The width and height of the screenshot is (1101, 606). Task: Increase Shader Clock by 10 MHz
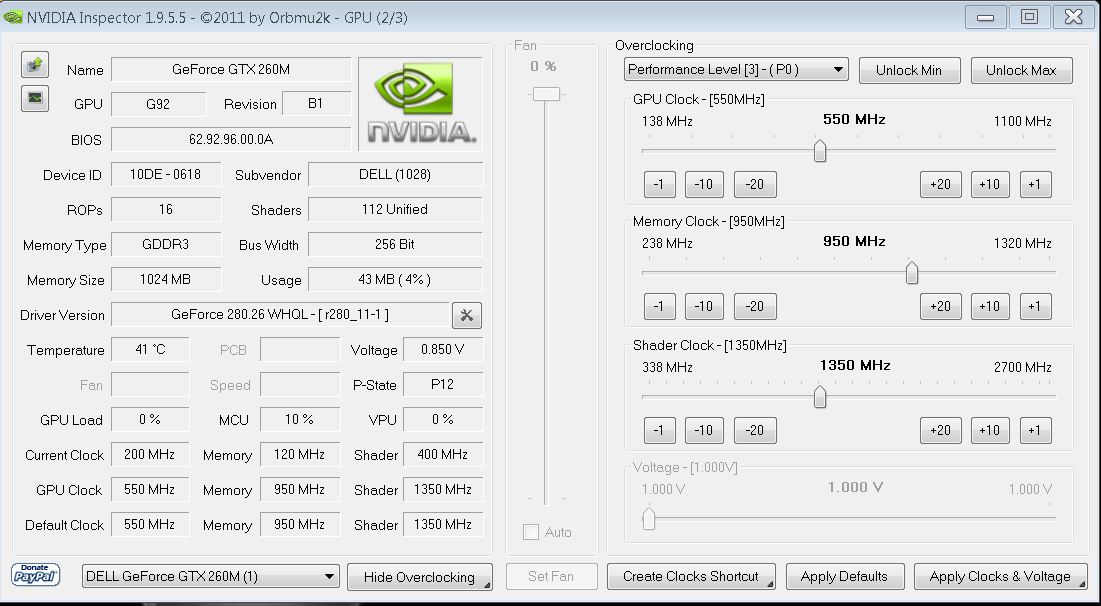tap(990, 430)
